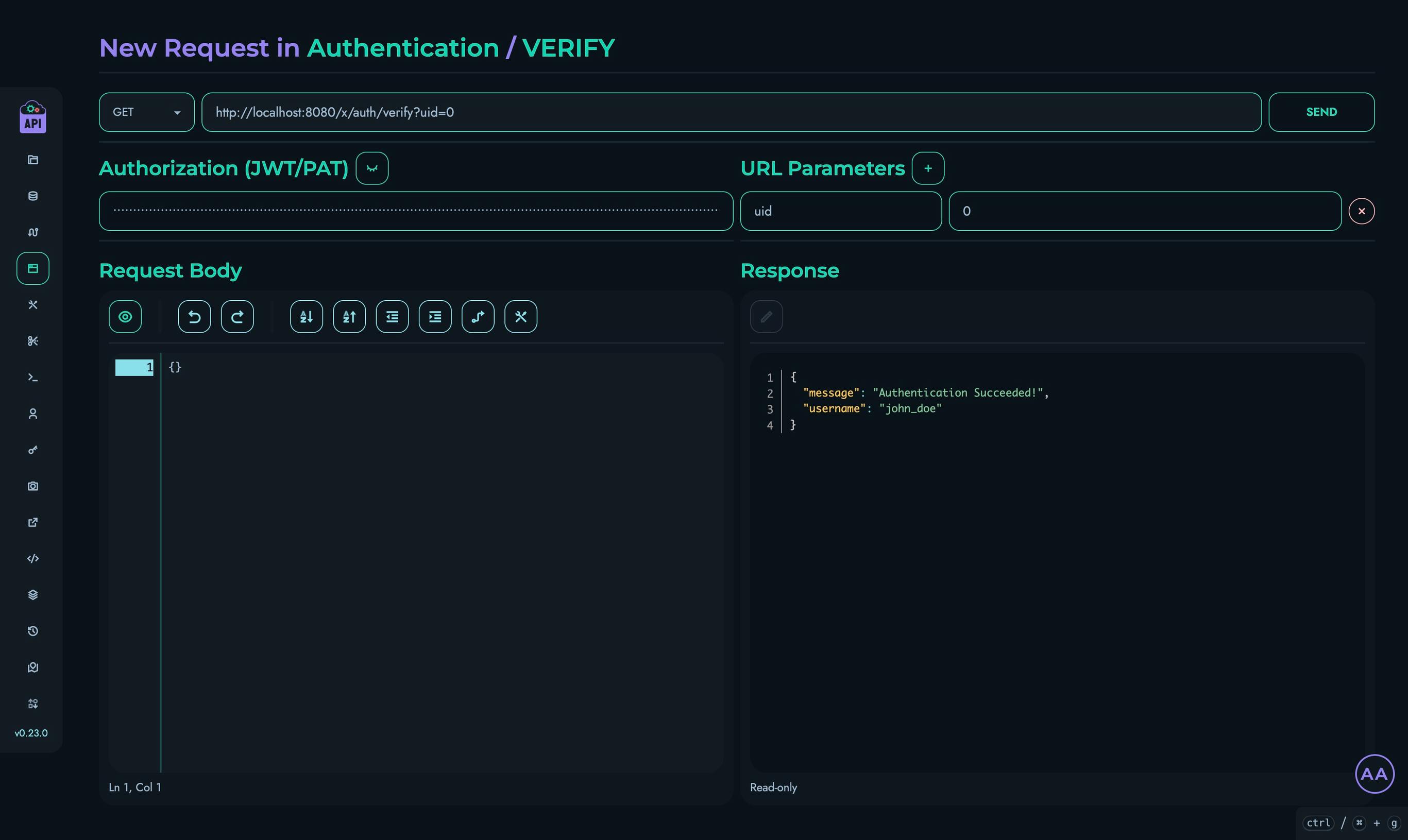This screenshot has height=840, width=1408.
Task: Open the database icon in the sidebar
Action: click(x=33, y=196)
